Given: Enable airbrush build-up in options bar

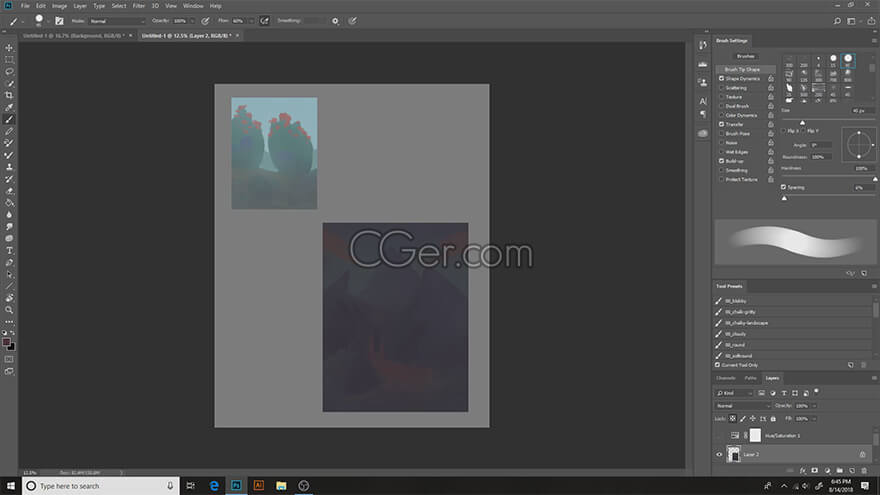Looking at the screenshot, I should point(264,21).
